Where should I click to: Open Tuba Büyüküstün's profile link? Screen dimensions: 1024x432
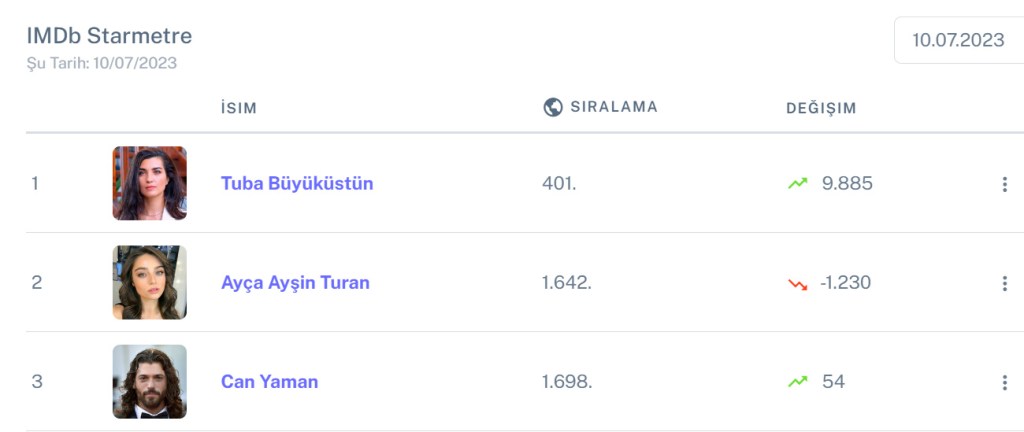point(297,184)
